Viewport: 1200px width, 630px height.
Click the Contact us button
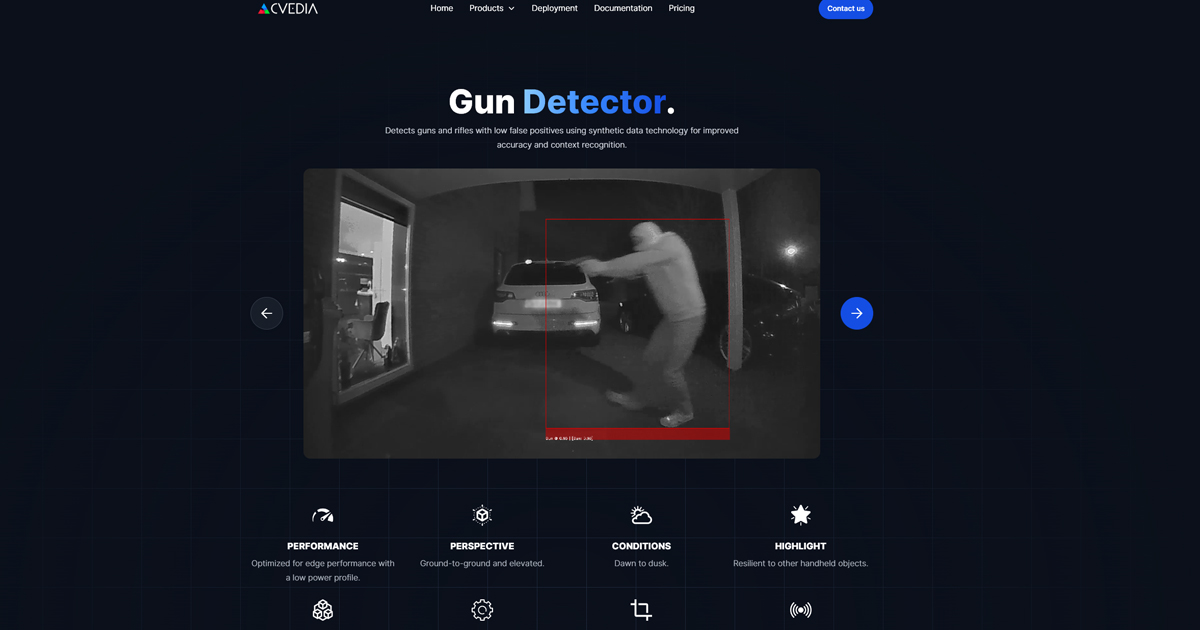coord(845,9)
